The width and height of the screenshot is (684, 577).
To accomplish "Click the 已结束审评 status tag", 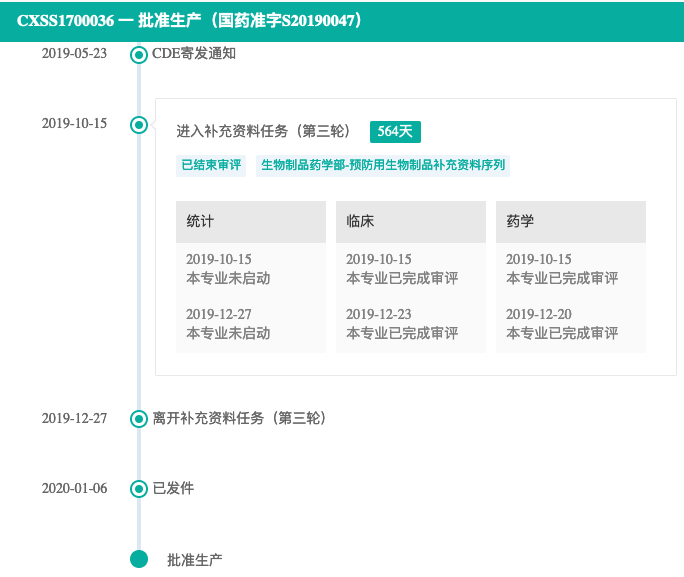I will [211, 166].
